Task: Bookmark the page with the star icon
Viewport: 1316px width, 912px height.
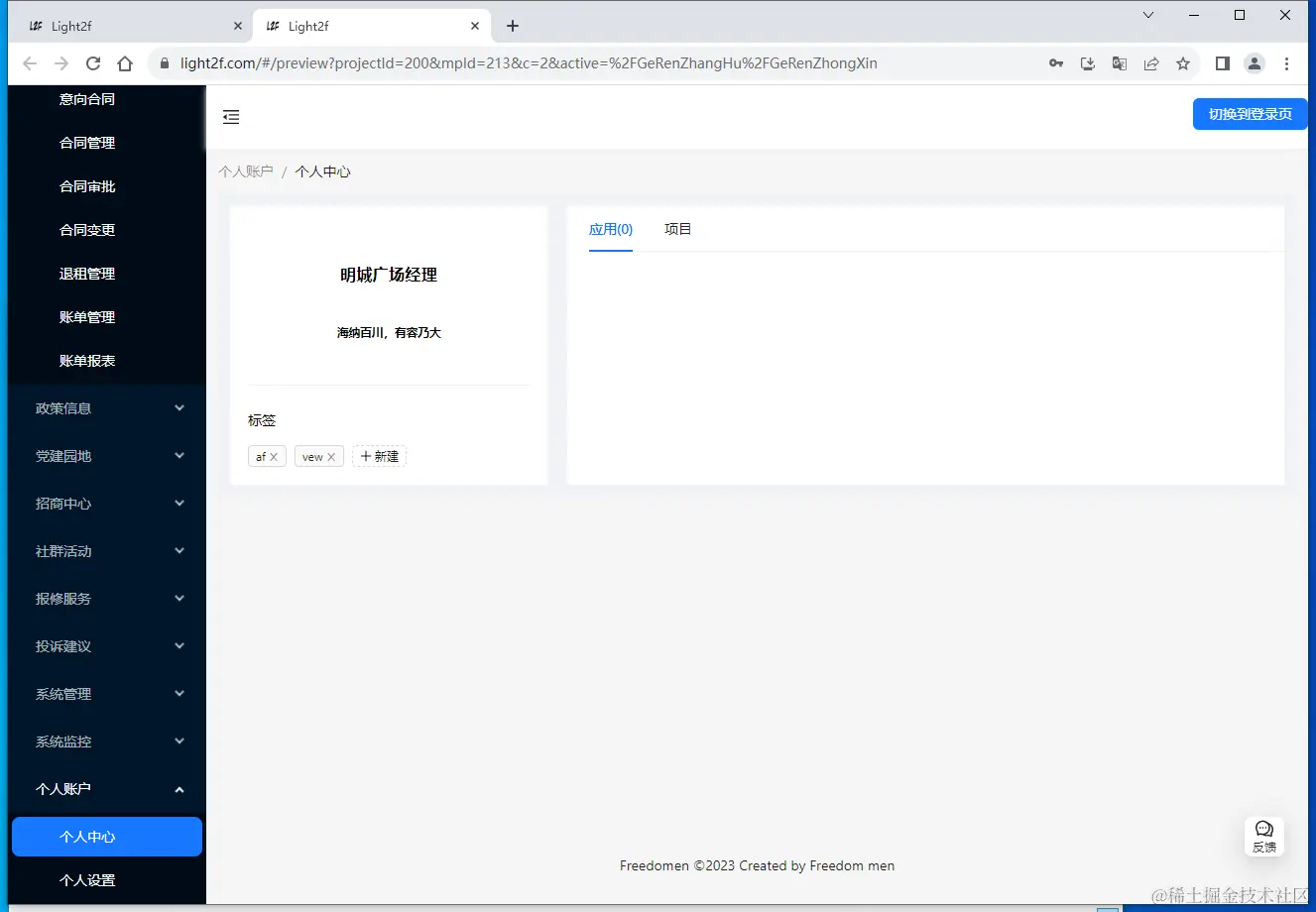Action: 1183,63
